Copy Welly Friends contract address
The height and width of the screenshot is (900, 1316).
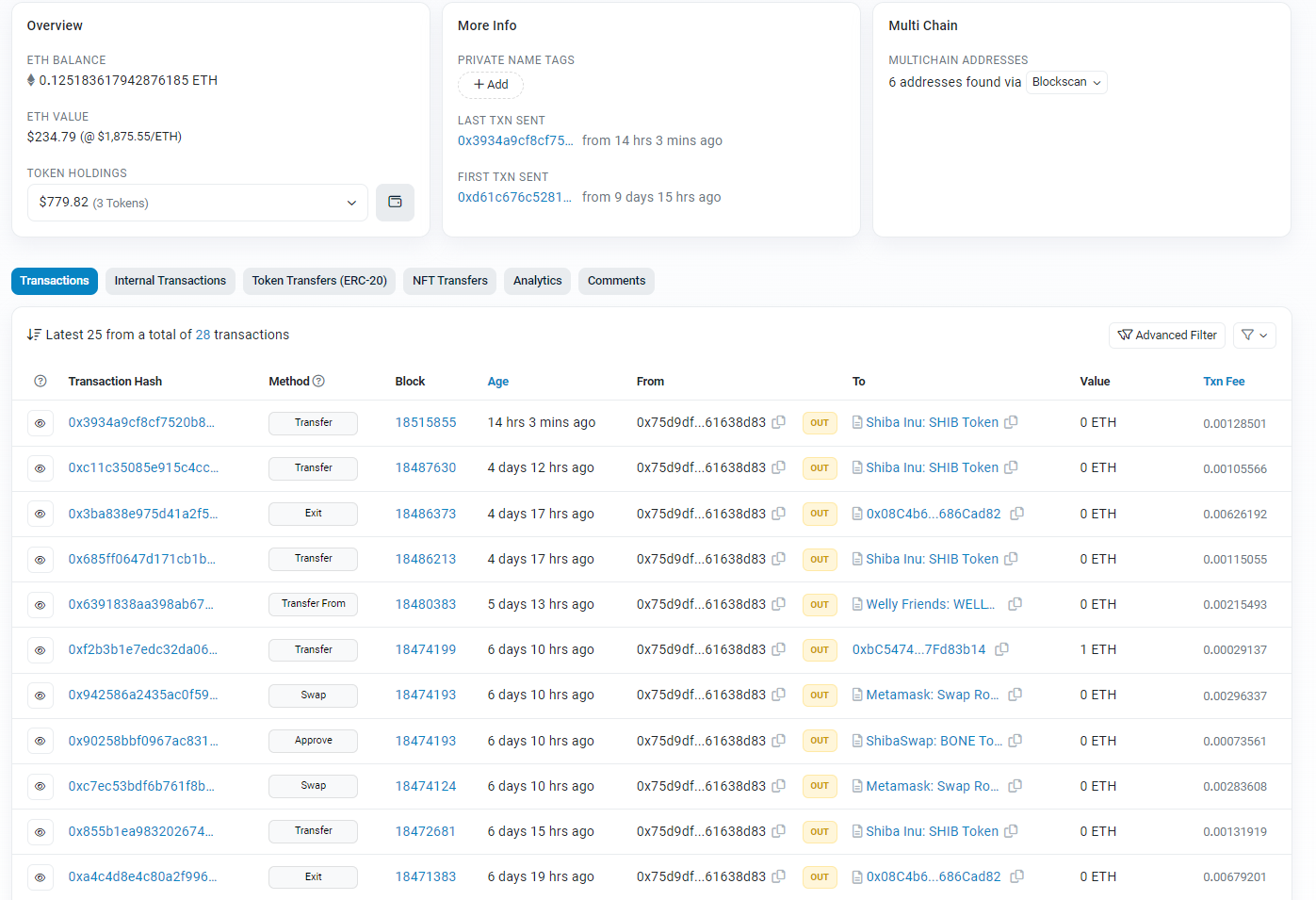pos(1015,604)
